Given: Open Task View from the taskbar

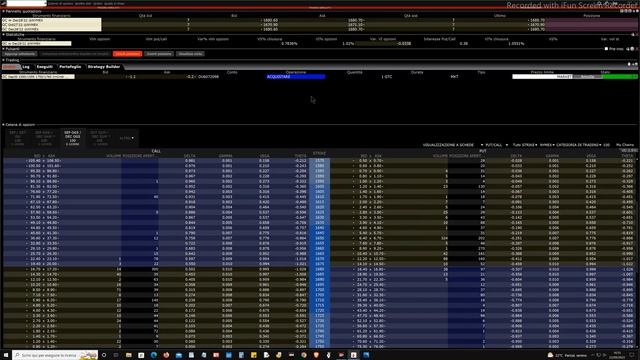Looking at the screenshot, I should coord(116,355).
